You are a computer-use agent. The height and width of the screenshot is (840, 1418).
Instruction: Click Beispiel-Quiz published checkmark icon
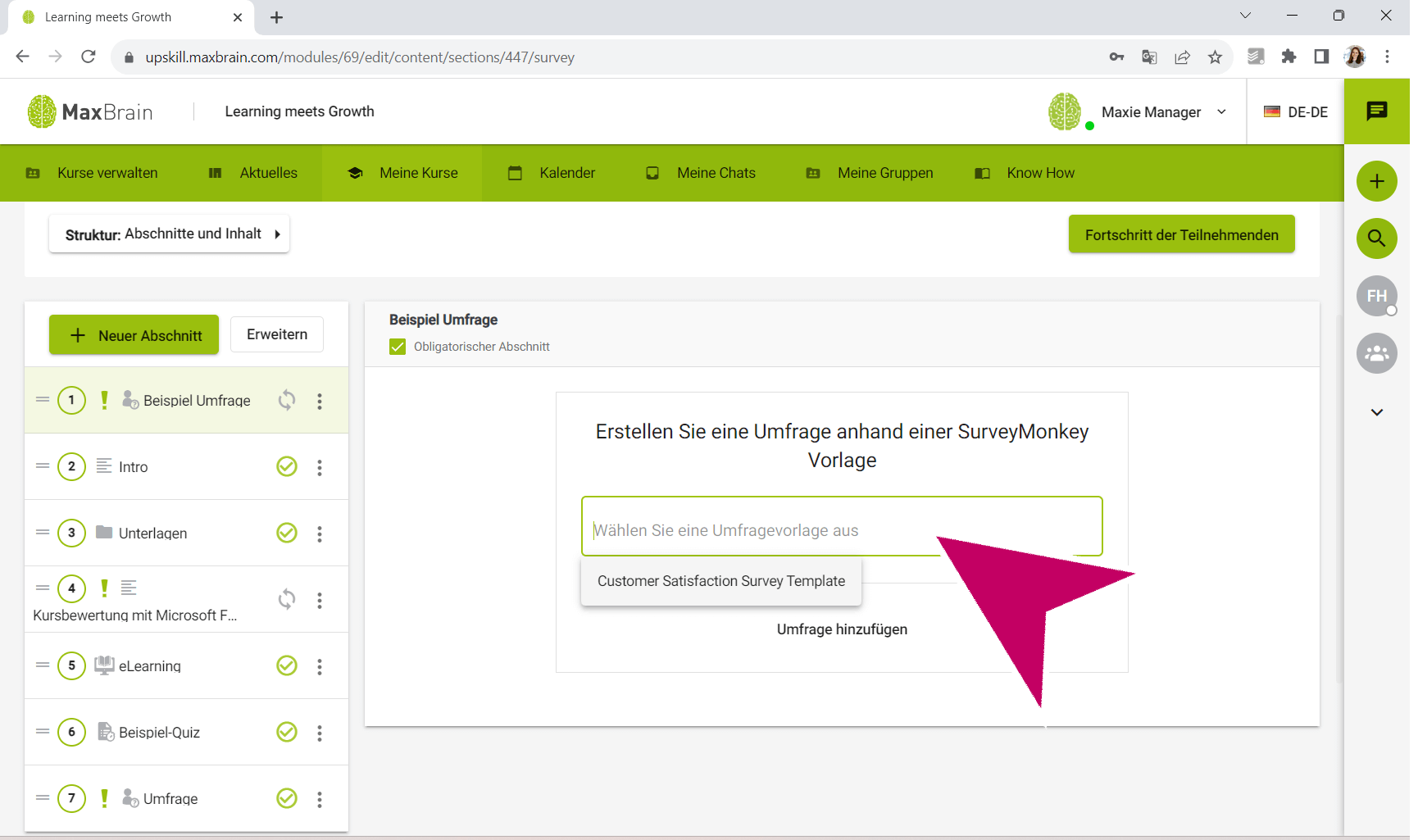tap(286, 732)
